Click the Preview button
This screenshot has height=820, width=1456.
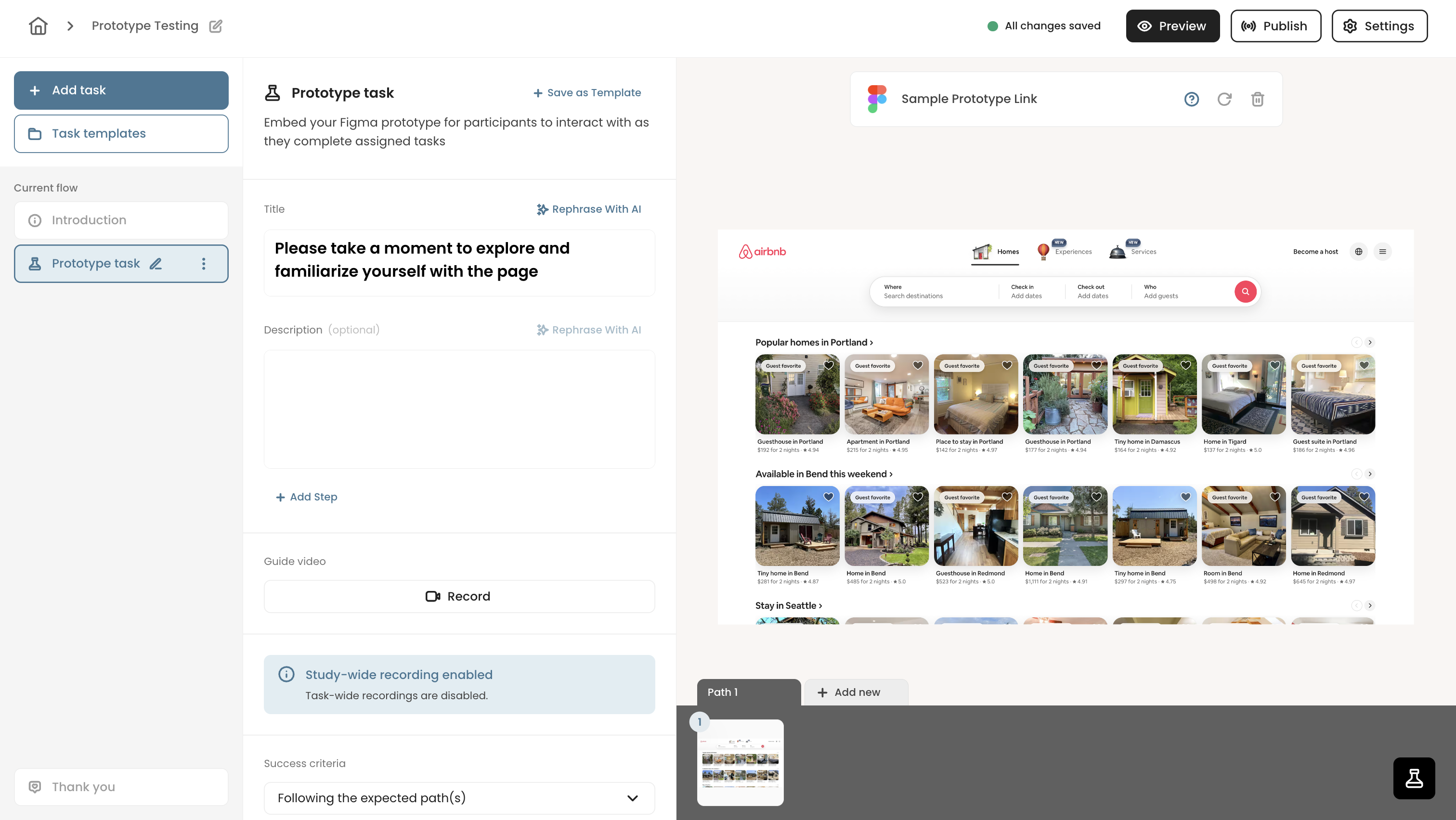point(1172,26)
